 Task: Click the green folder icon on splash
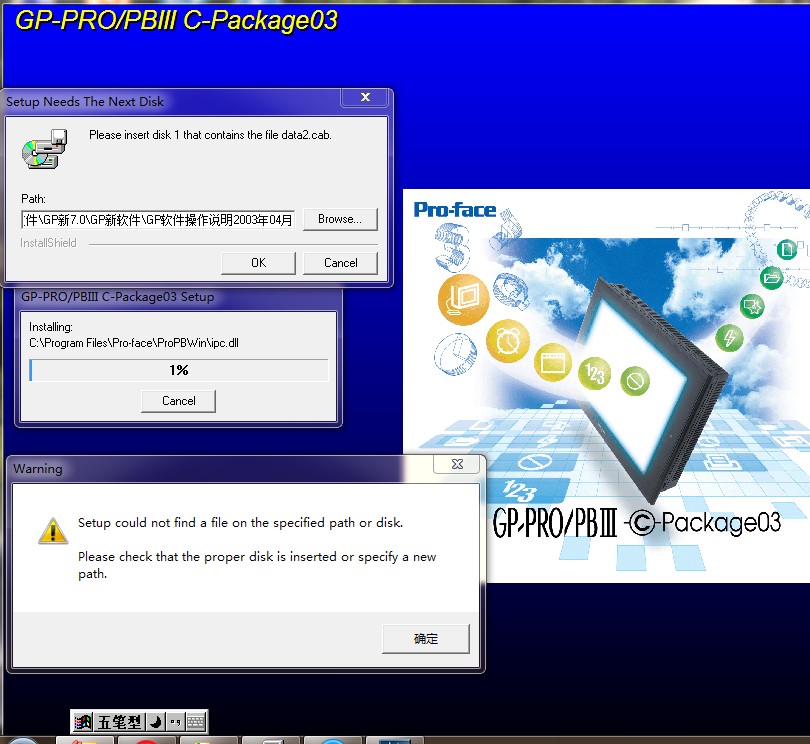click(771, 277)
